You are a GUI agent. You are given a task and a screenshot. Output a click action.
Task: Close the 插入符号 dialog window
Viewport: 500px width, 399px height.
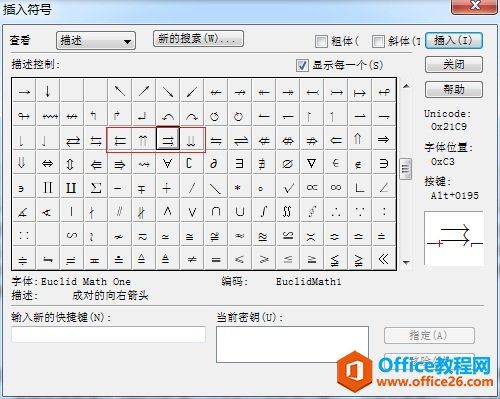point(474,6)
